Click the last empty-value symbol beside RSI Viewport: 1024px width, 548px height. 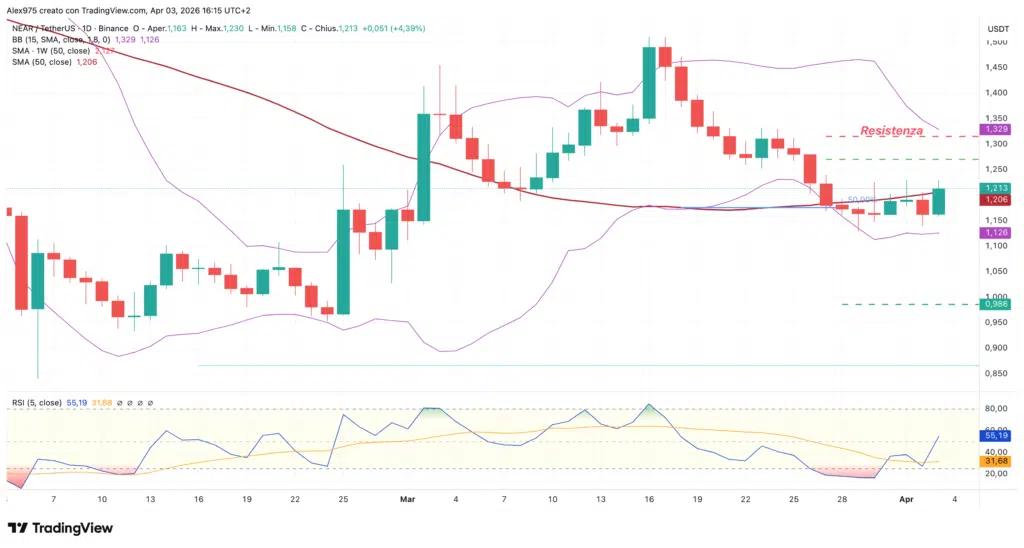(149, 402)
